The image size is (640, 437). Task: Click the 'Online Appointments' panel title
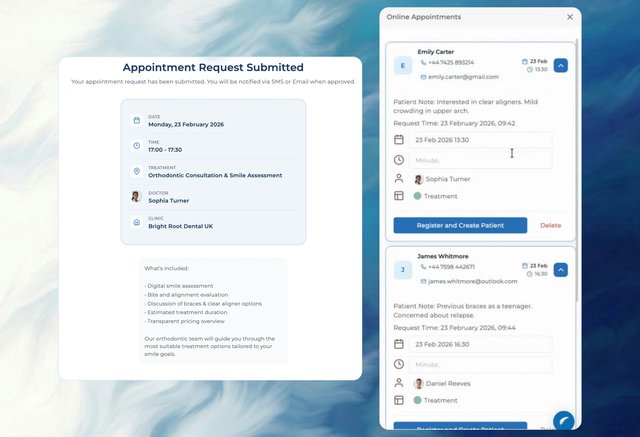pos(424,17)
